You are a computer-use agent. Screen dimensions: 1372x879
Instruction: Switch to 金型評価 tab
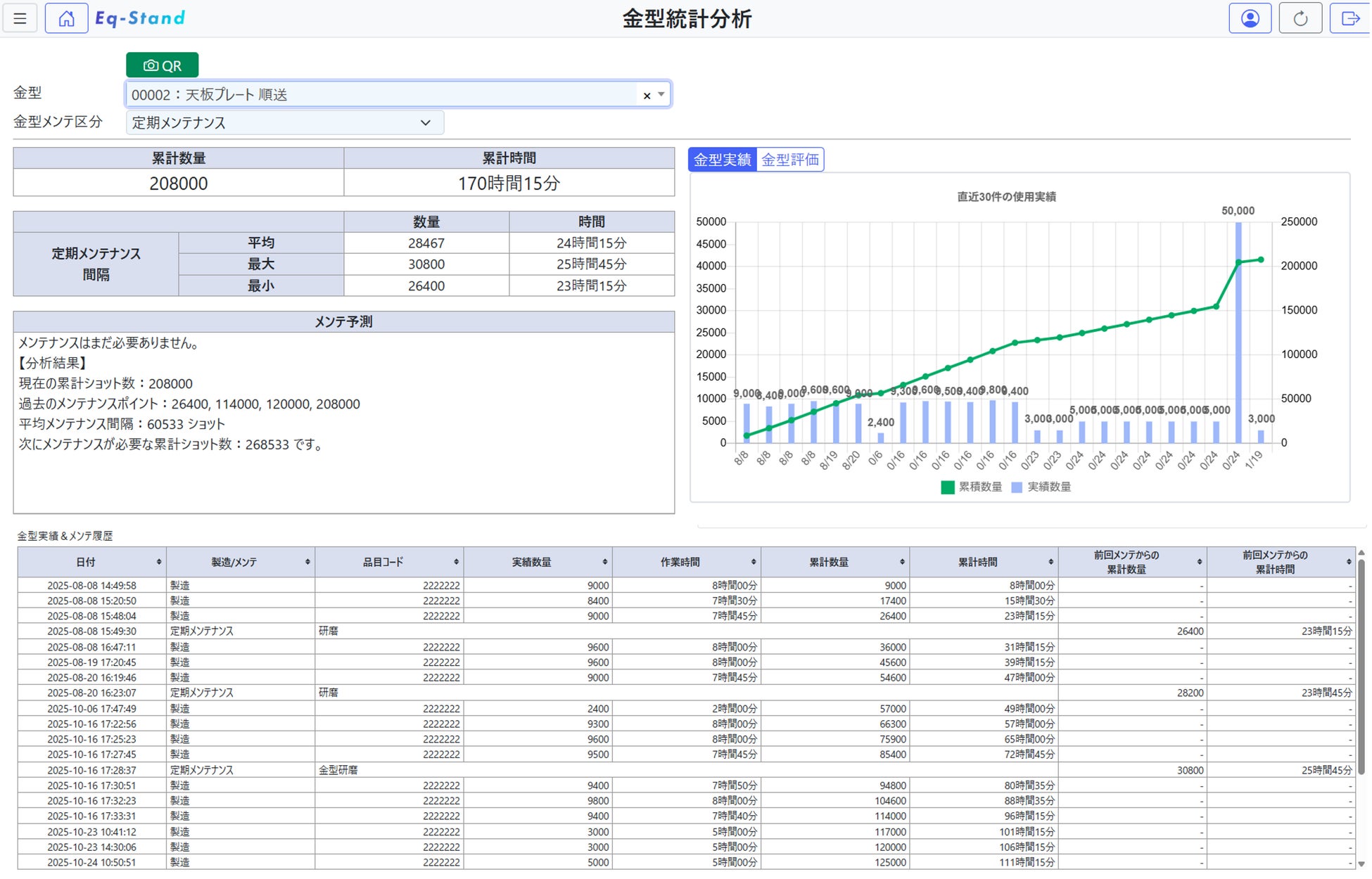pos(790,160)
